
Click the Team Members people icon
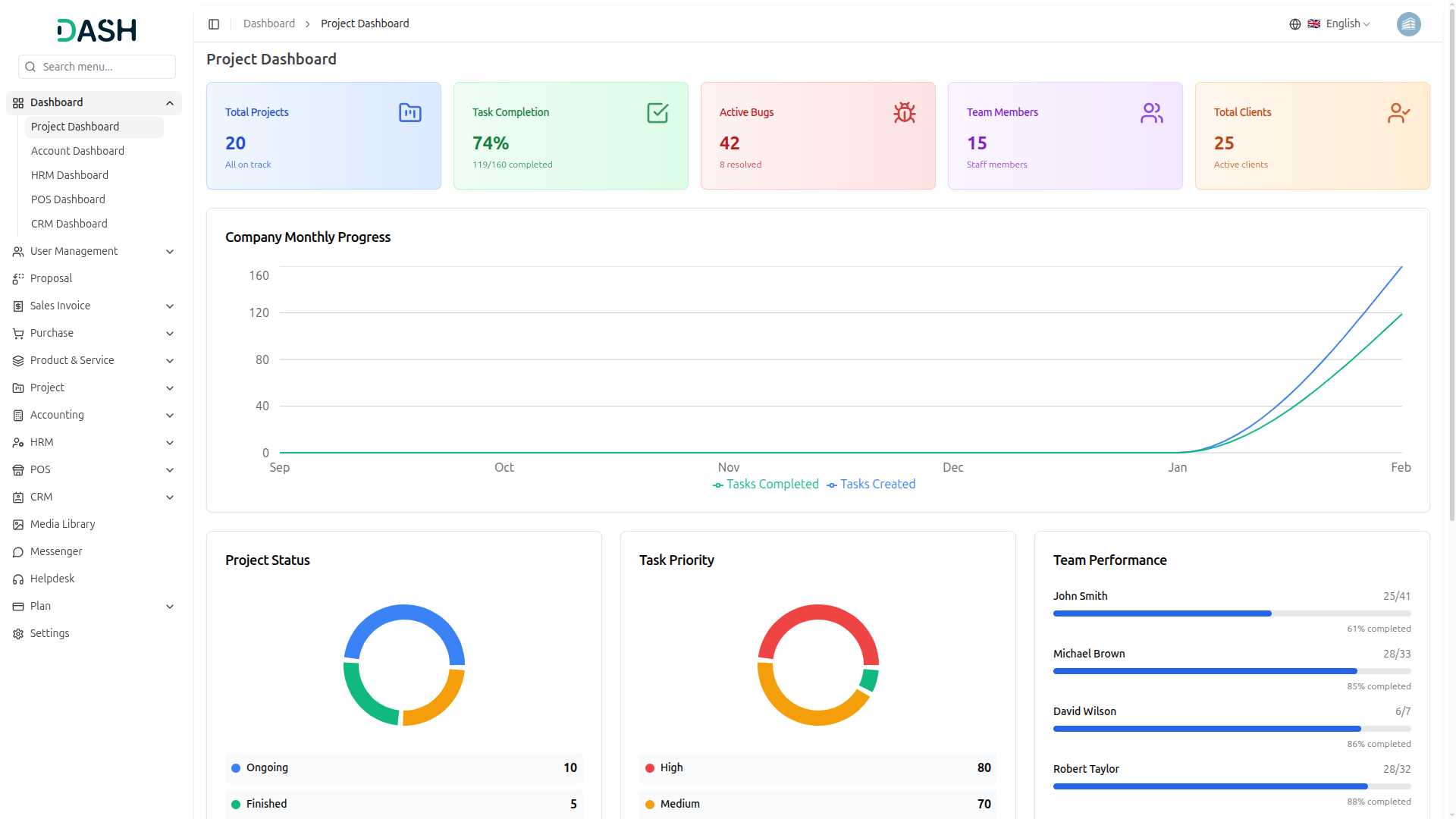[x=1152, y=113]
